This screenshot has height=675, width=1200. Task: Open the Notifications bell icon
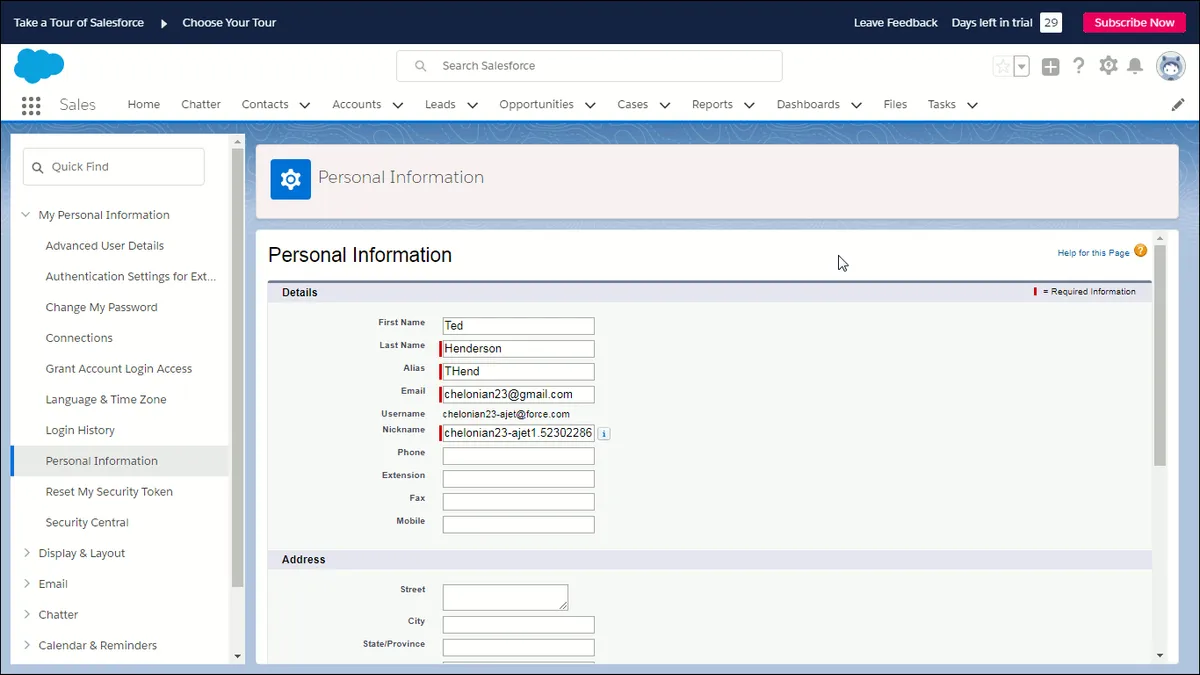pyautogui.click(x=1135, y=66)
